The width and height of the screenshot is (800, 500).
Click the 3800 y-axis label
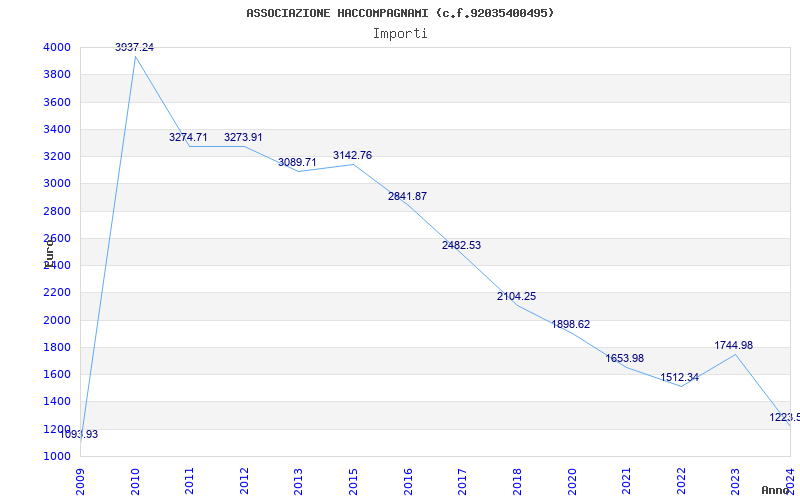[x=57, y=75]
